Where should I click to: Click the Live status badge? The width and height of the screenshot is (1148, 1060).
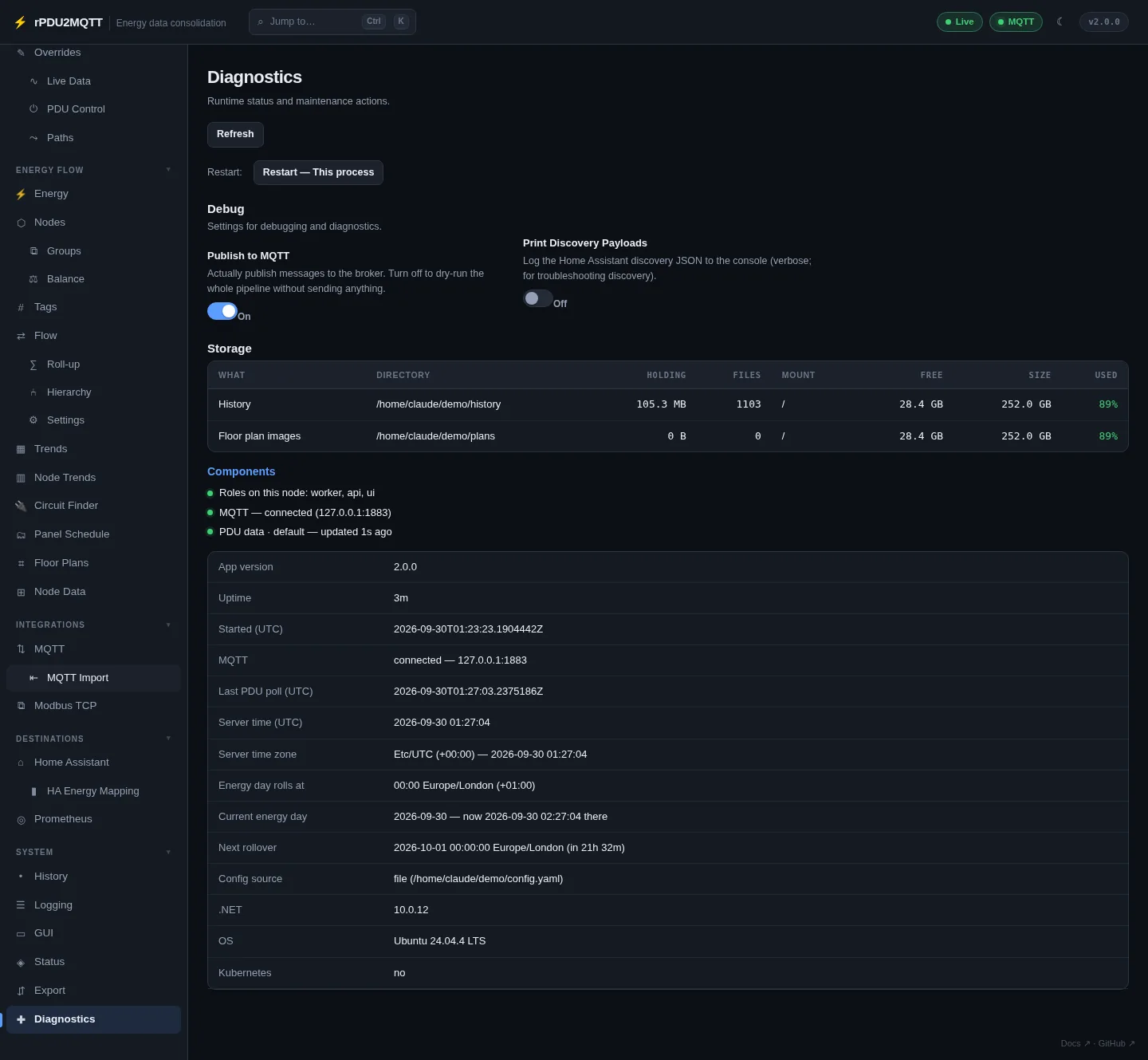point(959,22)
